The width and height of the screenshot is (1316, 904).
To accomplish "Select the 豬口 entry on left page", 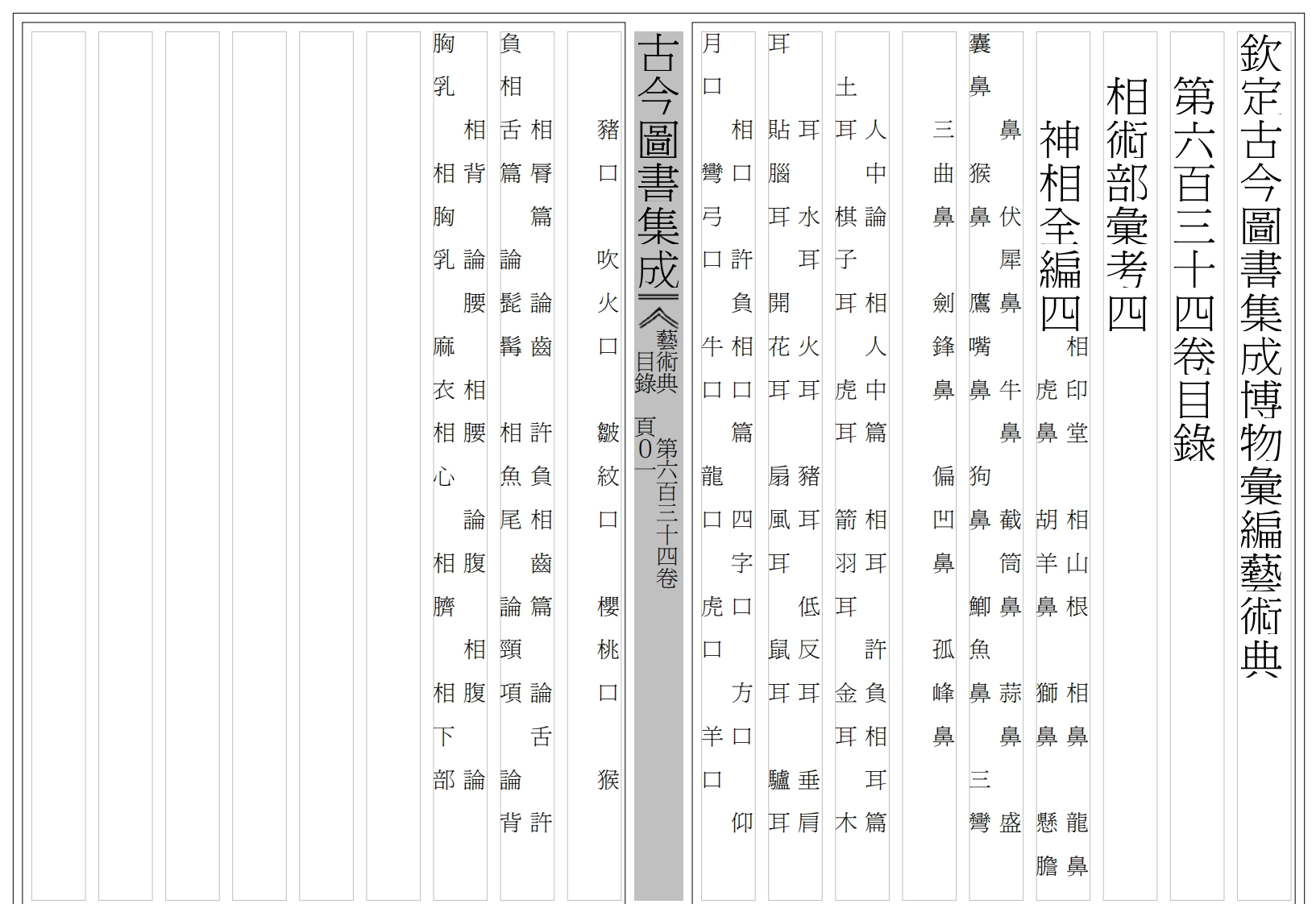I will (608, 151).
